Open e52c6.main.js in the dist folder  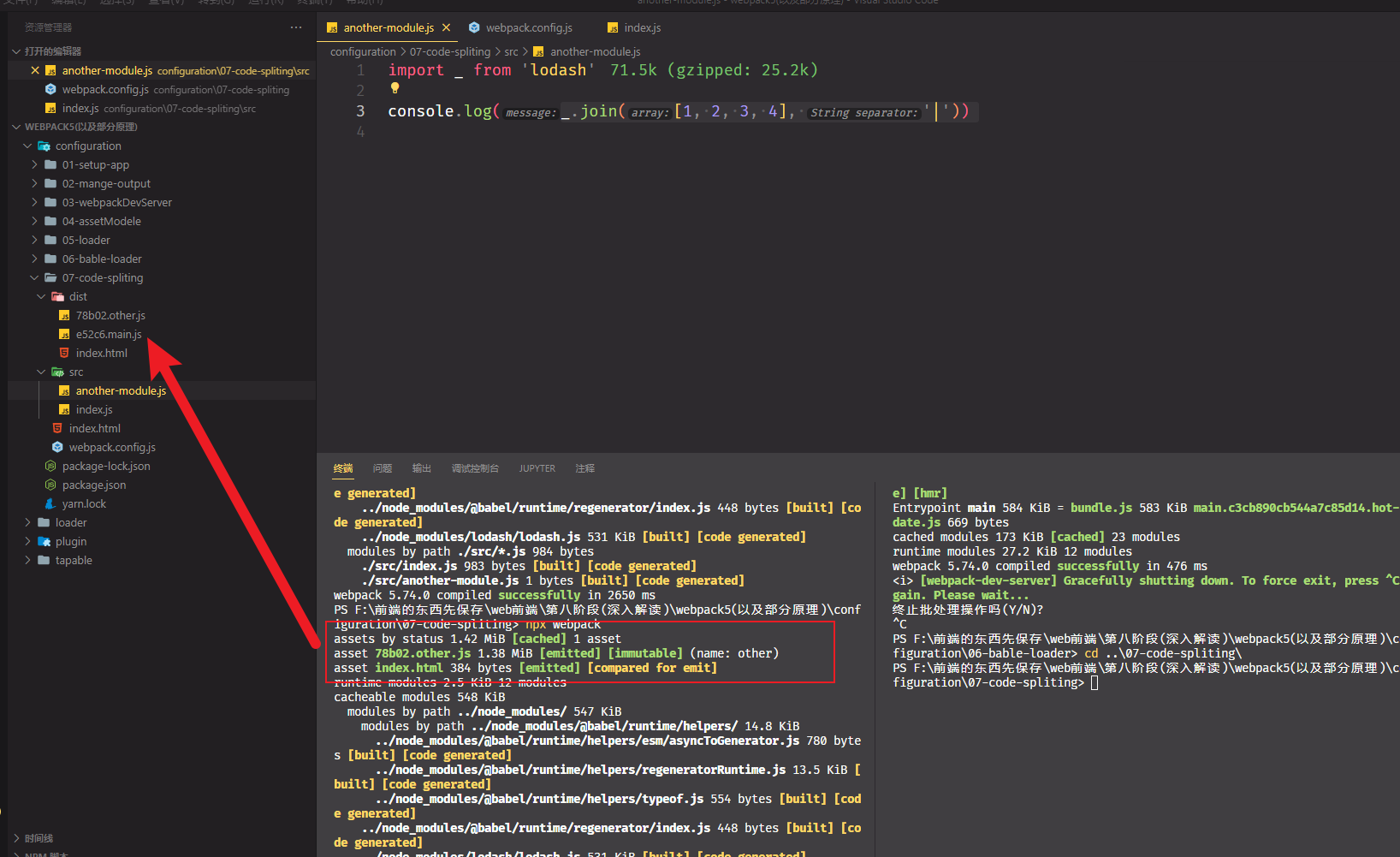click(x=109, y=334)
